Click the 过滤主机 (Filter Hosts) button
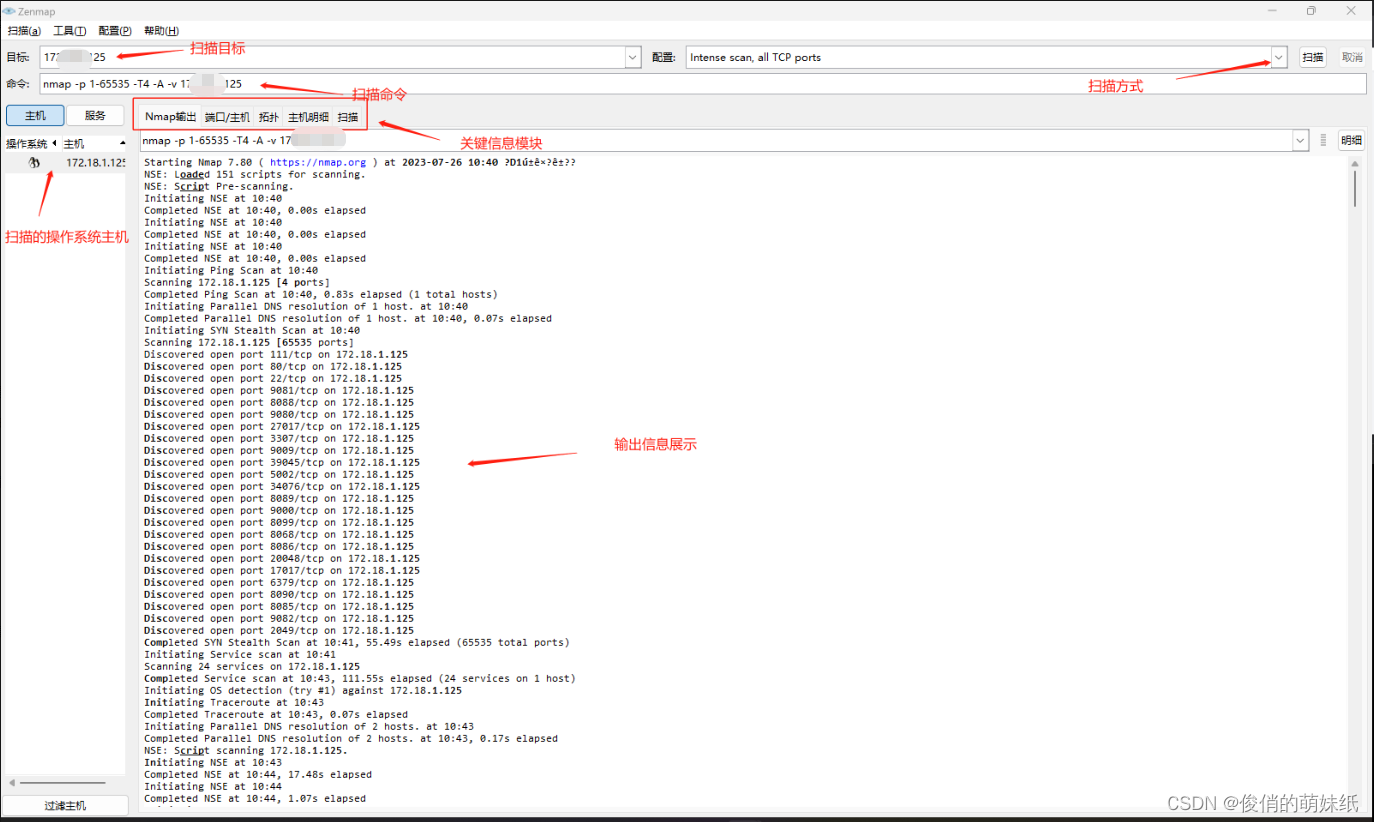Viewport: 1374px width, 822px height. (x=65, y=805)
